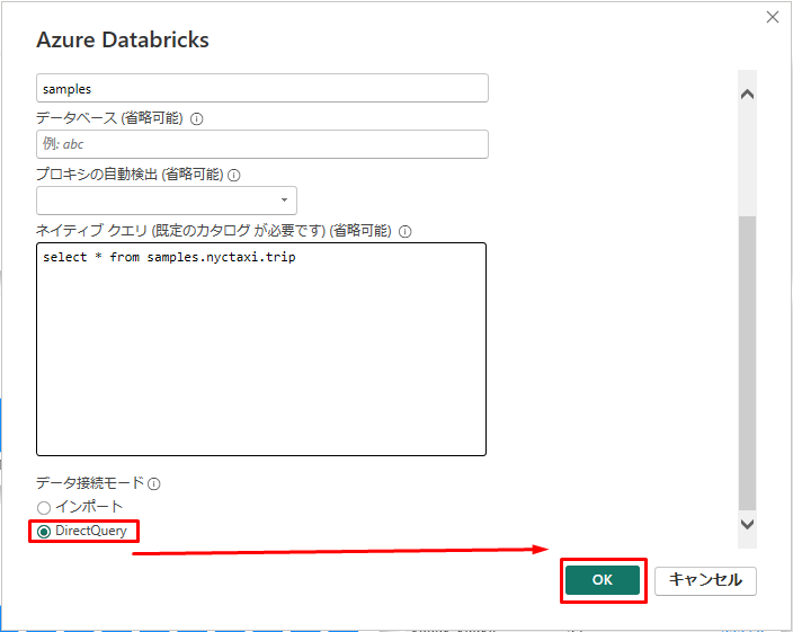Screen dimensions: 793x632
Task: Click the データベース field with 例: abc
Action: (x=262, y=144)
